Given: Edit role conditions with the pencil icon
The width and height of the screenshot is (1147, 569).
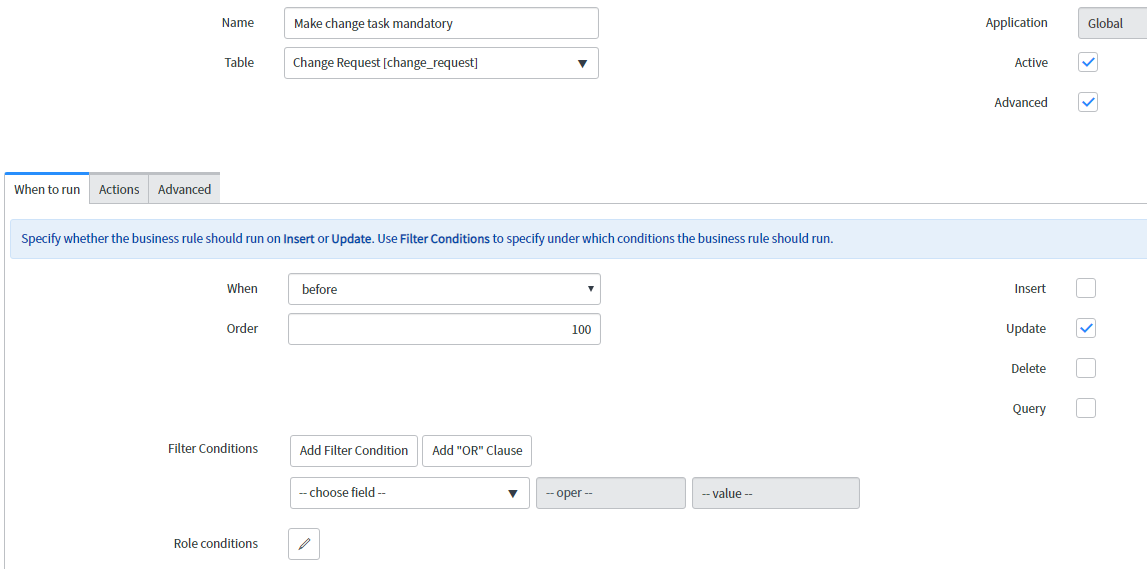Looking at the screenshot, I should point(304,543).
